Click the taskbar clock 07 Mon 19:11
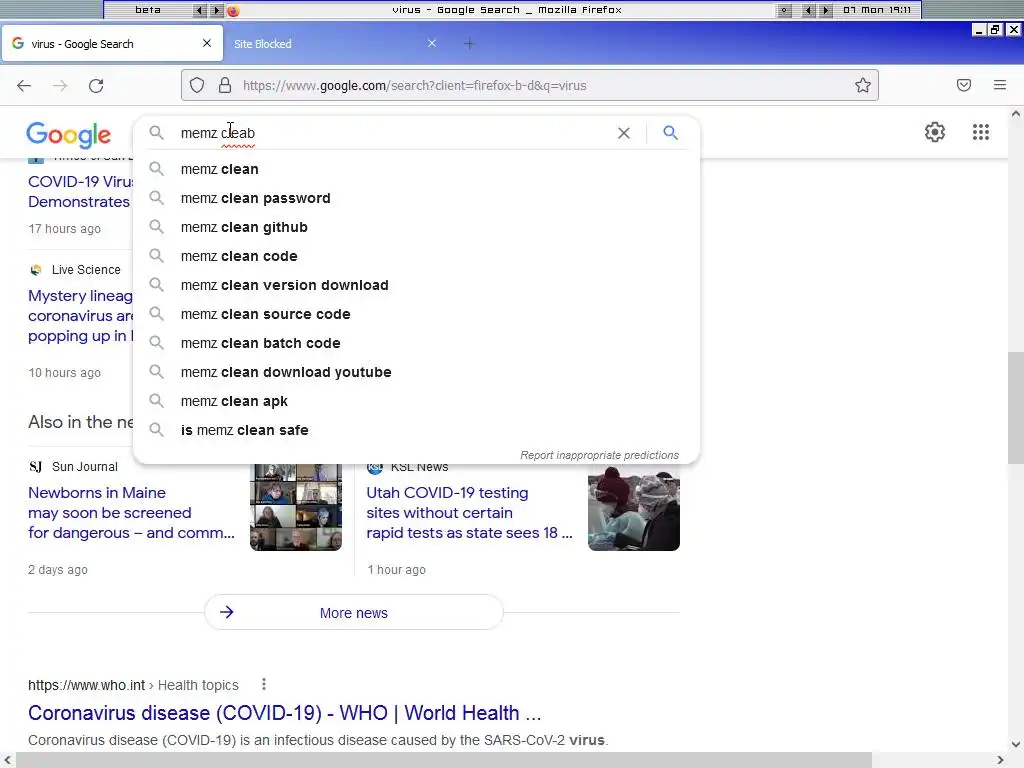Image resolution: width=1024 pixels, height=768 pixels. coord(876,10)
